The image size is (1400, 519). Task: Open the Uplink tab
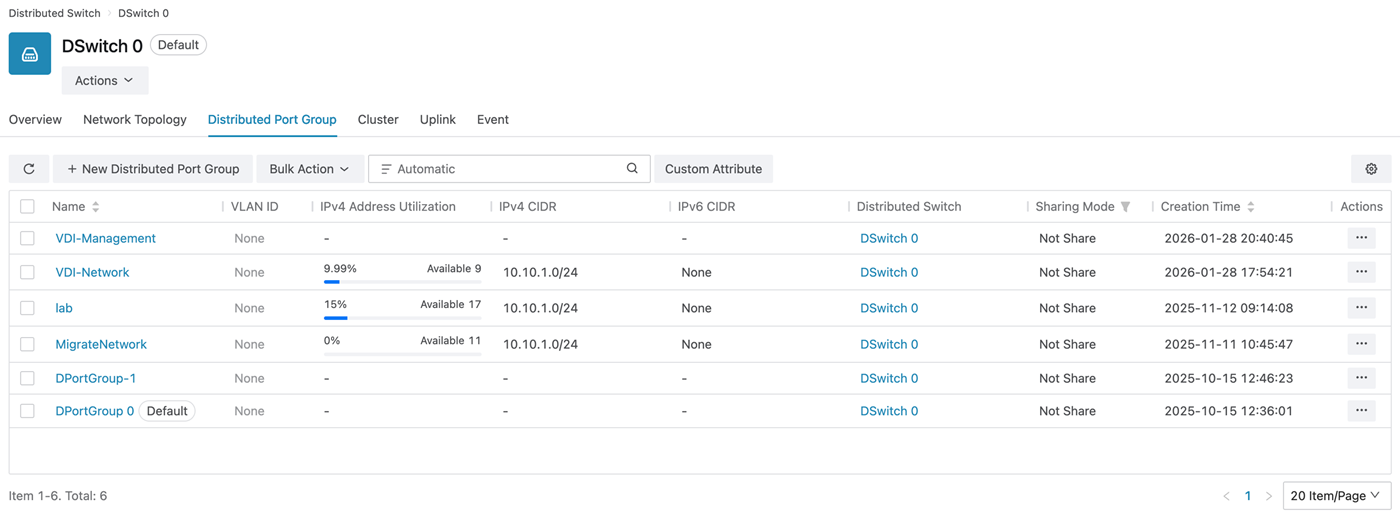click(437, 120)
